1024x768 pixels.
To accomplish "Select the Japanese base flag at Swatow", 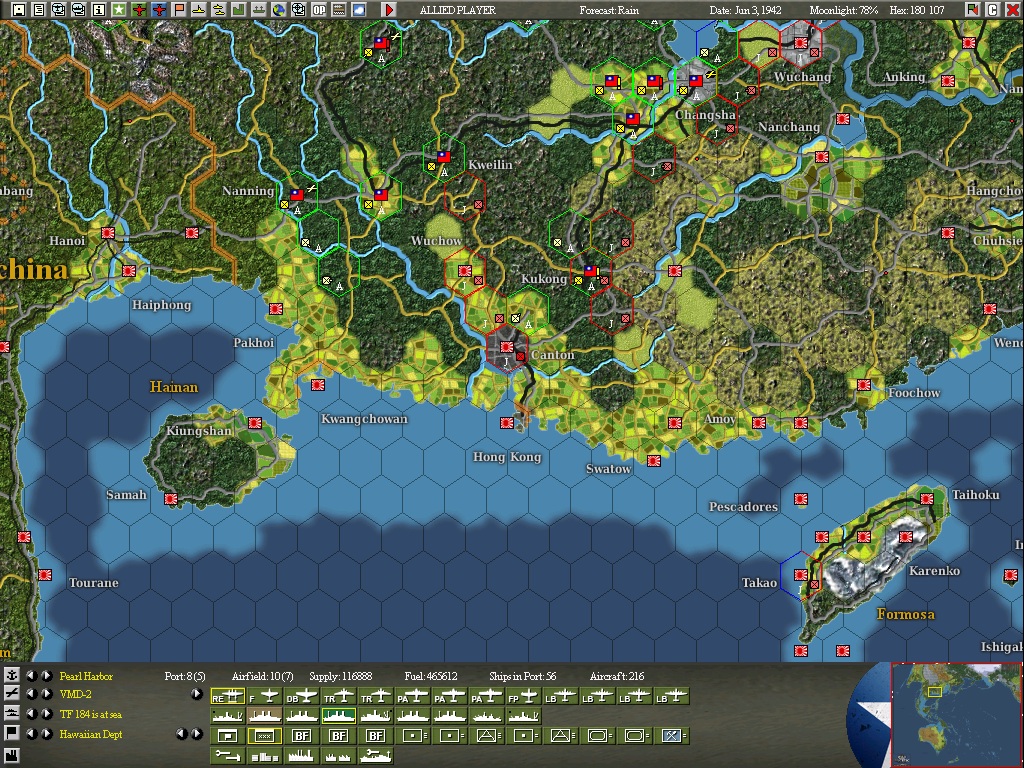I will point(654,461).
